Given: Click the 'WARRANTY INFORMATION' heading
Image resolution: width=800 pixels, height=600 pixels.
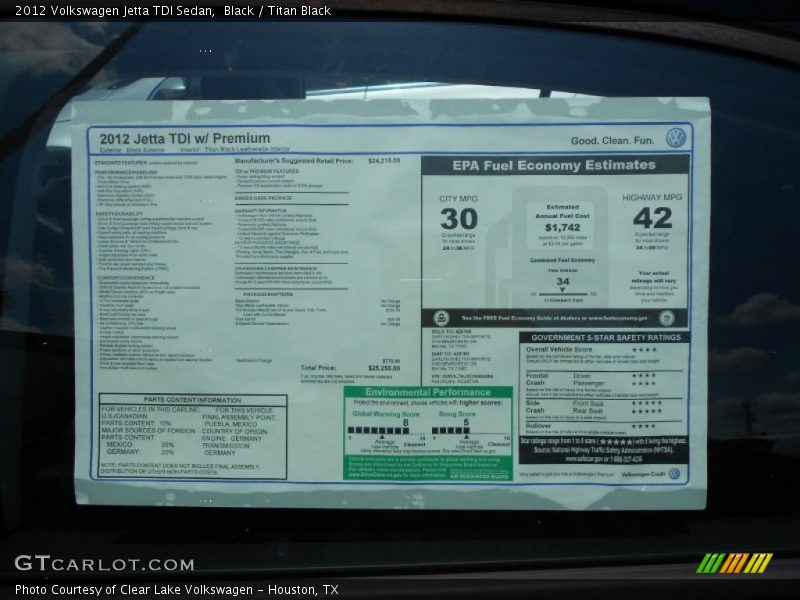Looking at the screenshot, I should click(261, 210).
